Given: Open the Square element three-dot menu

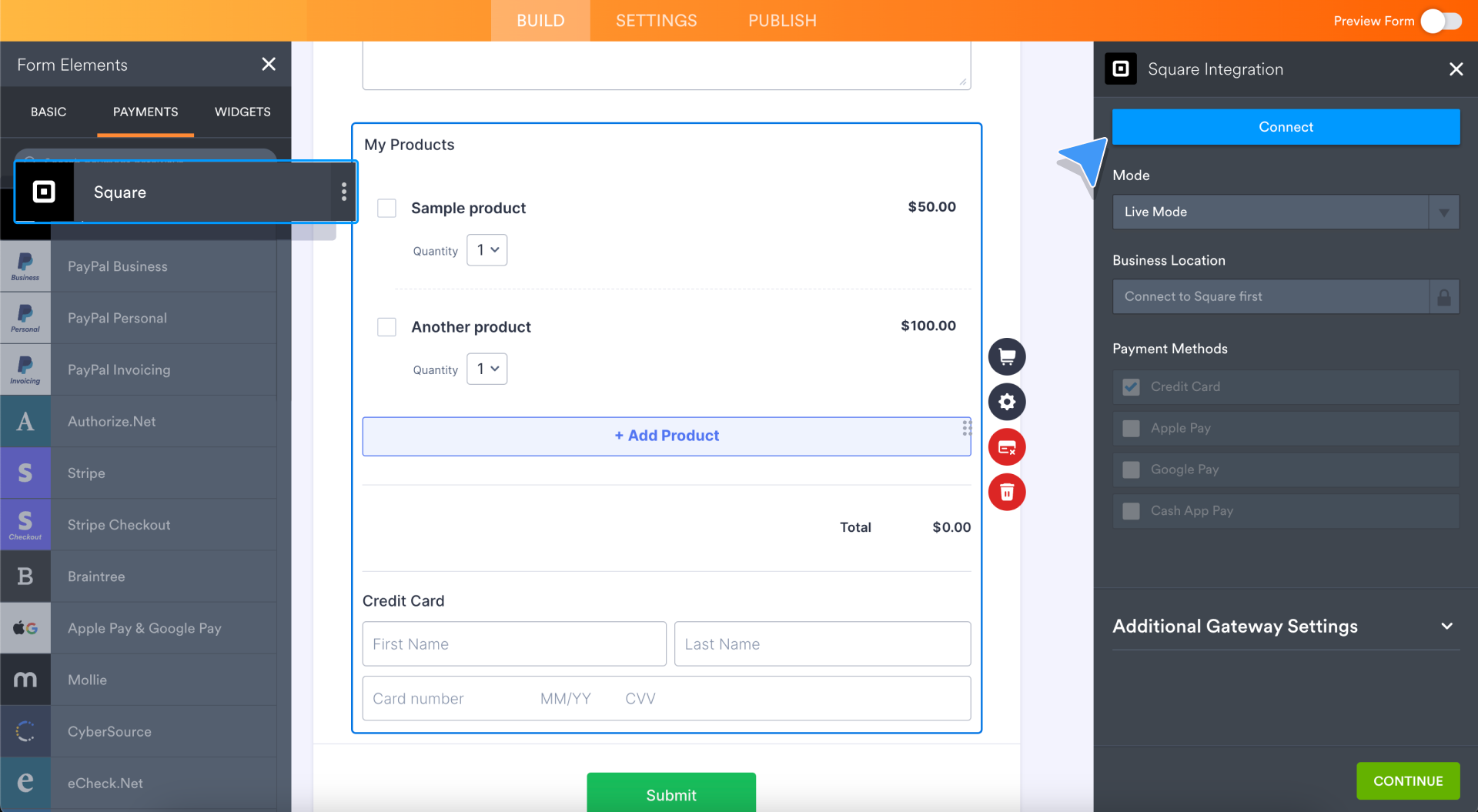Looking at the screenshot, I should (x=344, y=192).
